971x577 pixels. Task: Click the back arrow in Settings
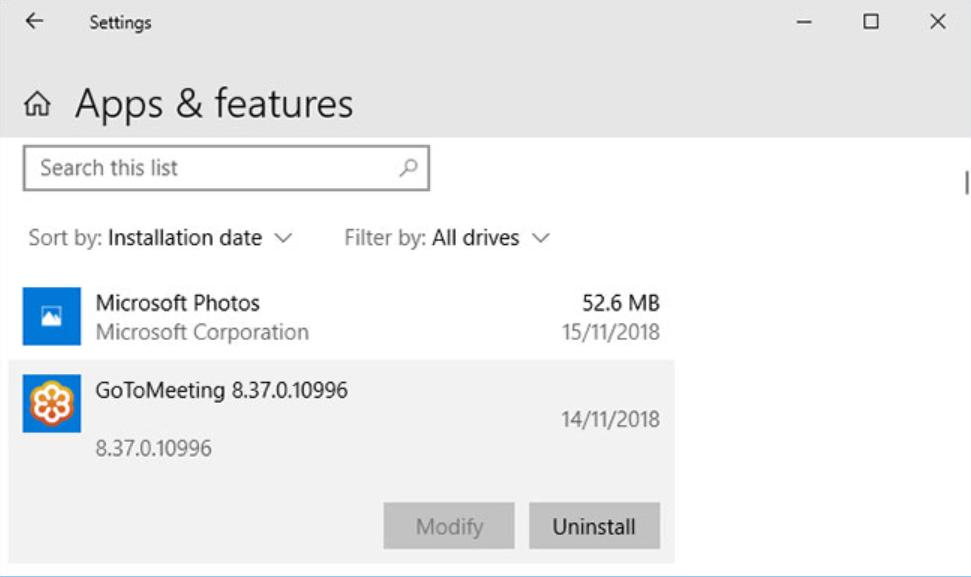[x=35, y=21]
